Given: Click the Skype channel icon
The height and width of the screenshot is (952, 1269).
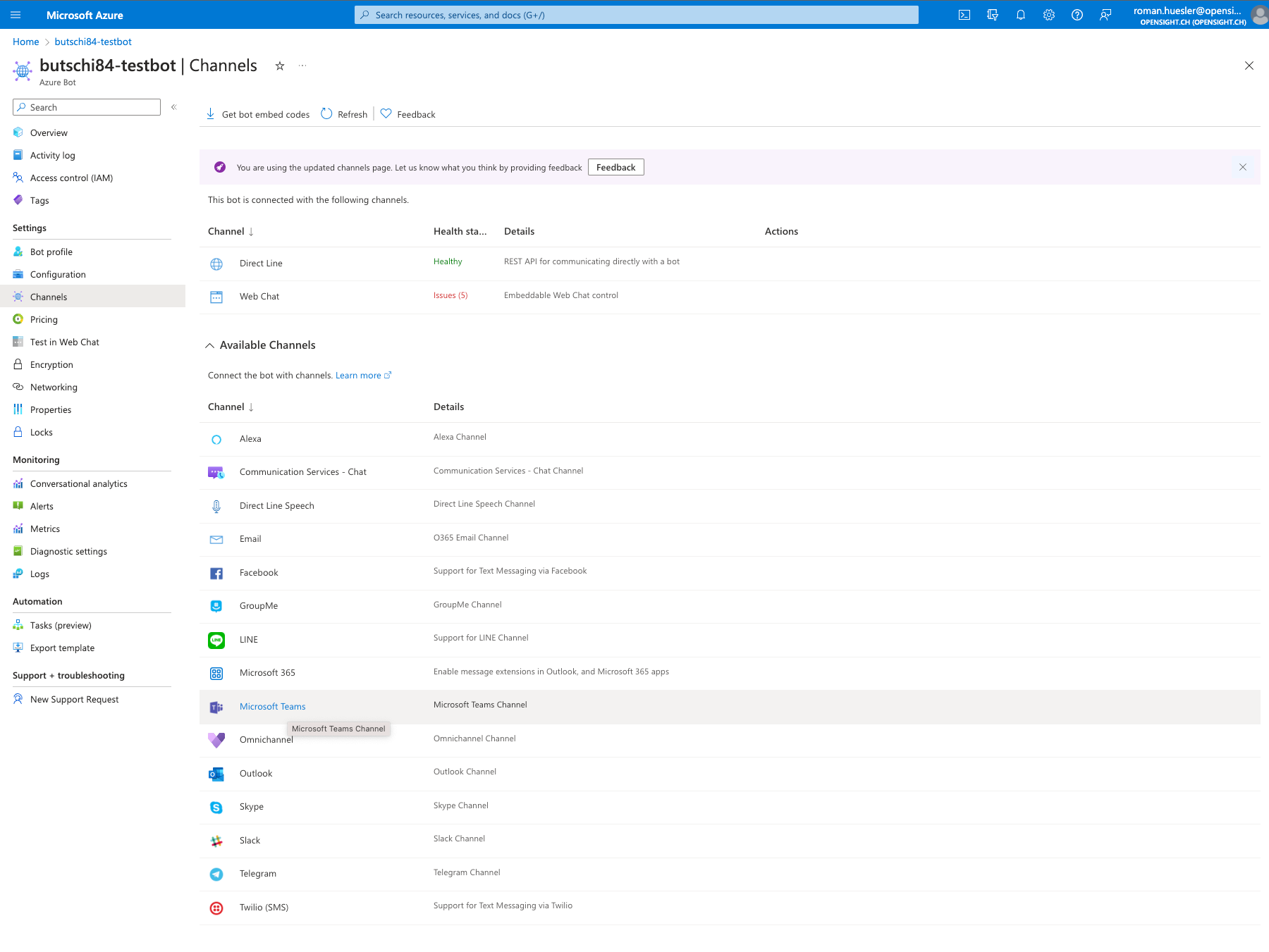Looking at the screenshot, I should (x=216, y=807).
